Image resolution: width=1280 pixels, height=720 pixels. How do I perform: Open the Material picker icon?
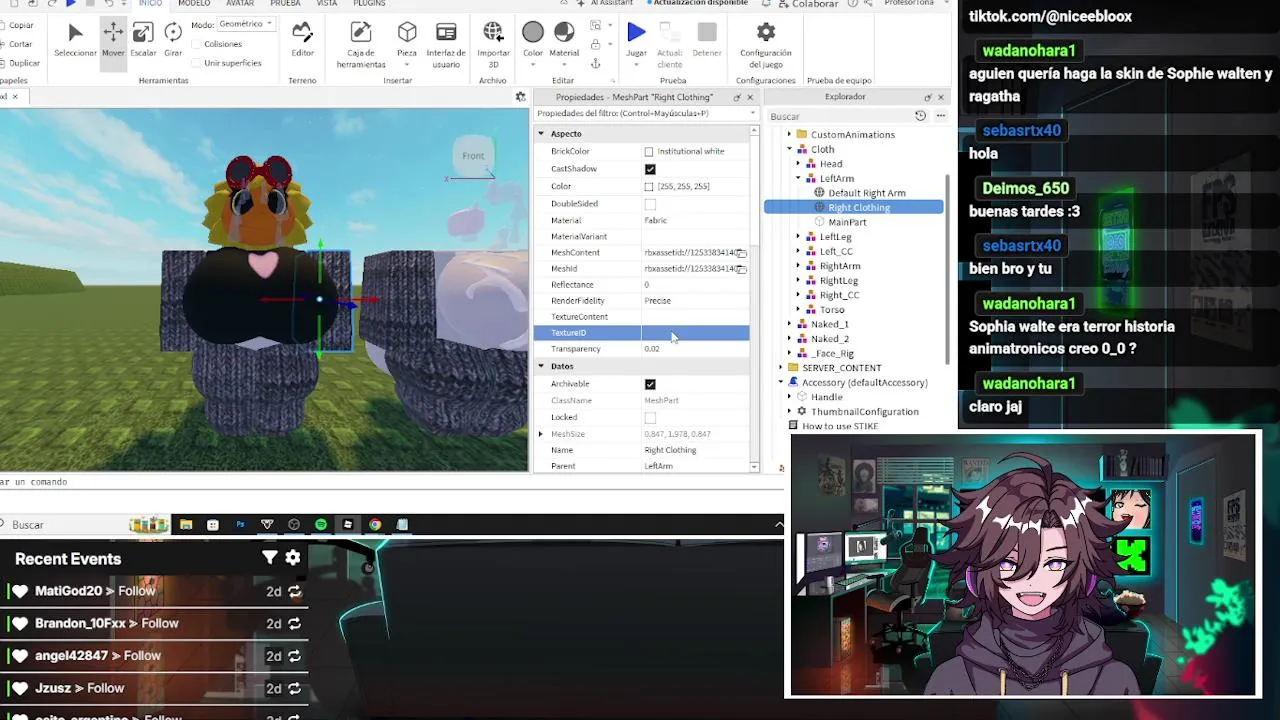click(x=564, y=33)
